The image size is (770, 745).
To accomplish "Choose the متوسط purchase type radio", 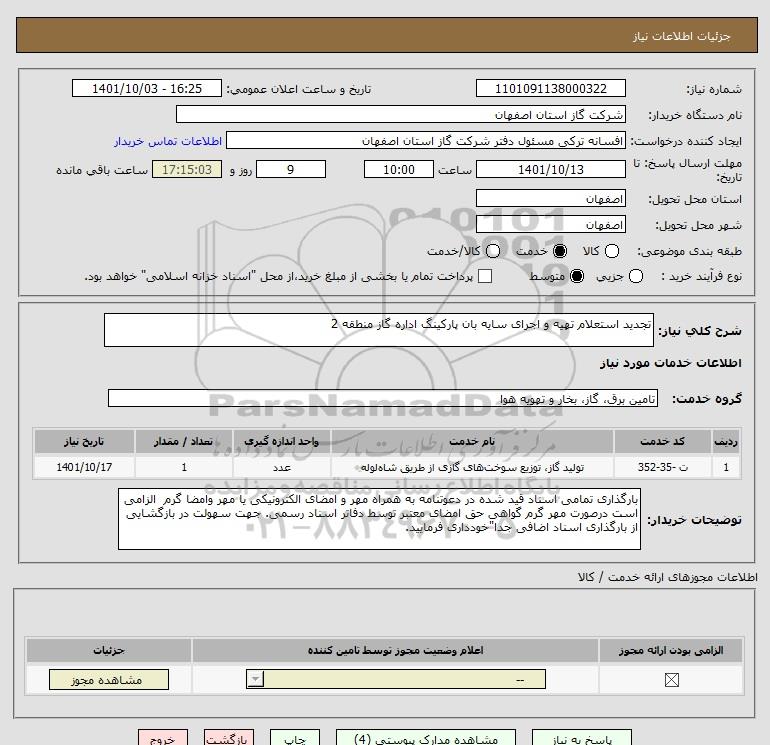I will coord(577,276).
